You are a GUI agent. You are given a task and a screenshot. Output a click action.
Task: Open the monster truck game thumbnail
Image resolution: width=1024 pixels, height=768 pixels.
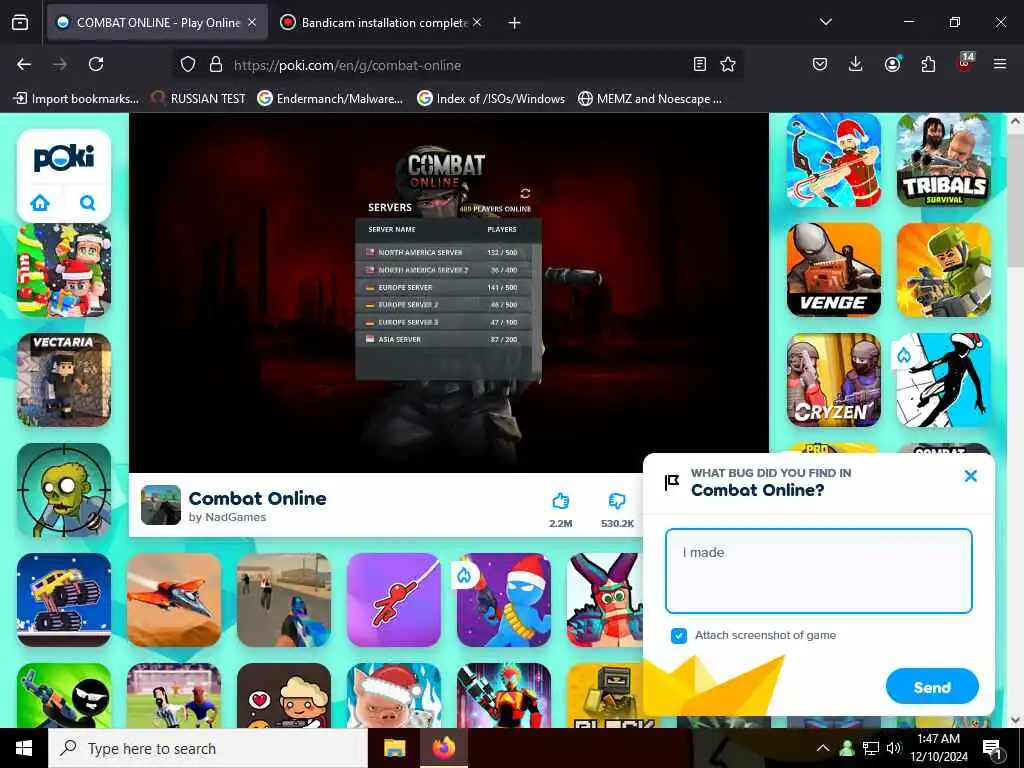[64, 600]
